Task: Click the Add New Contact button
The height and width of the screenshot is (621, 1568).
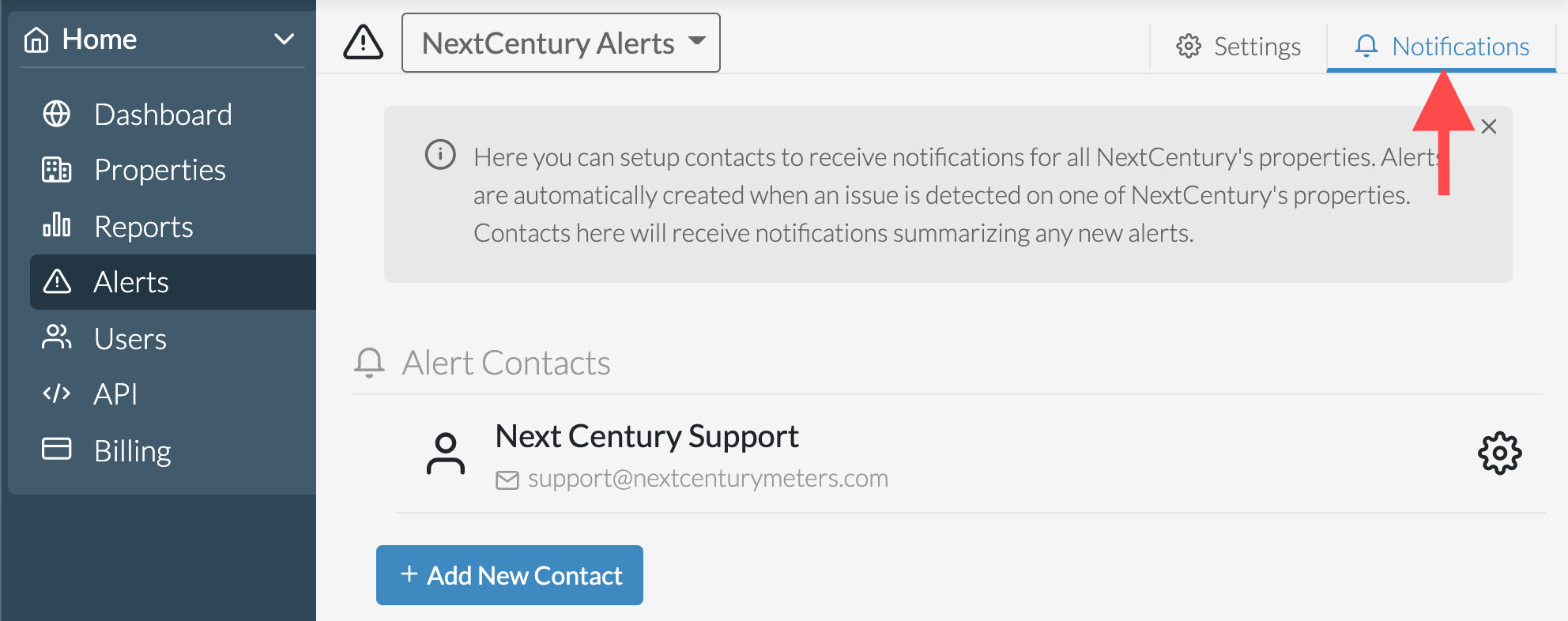Action: [x=510, y=575]
